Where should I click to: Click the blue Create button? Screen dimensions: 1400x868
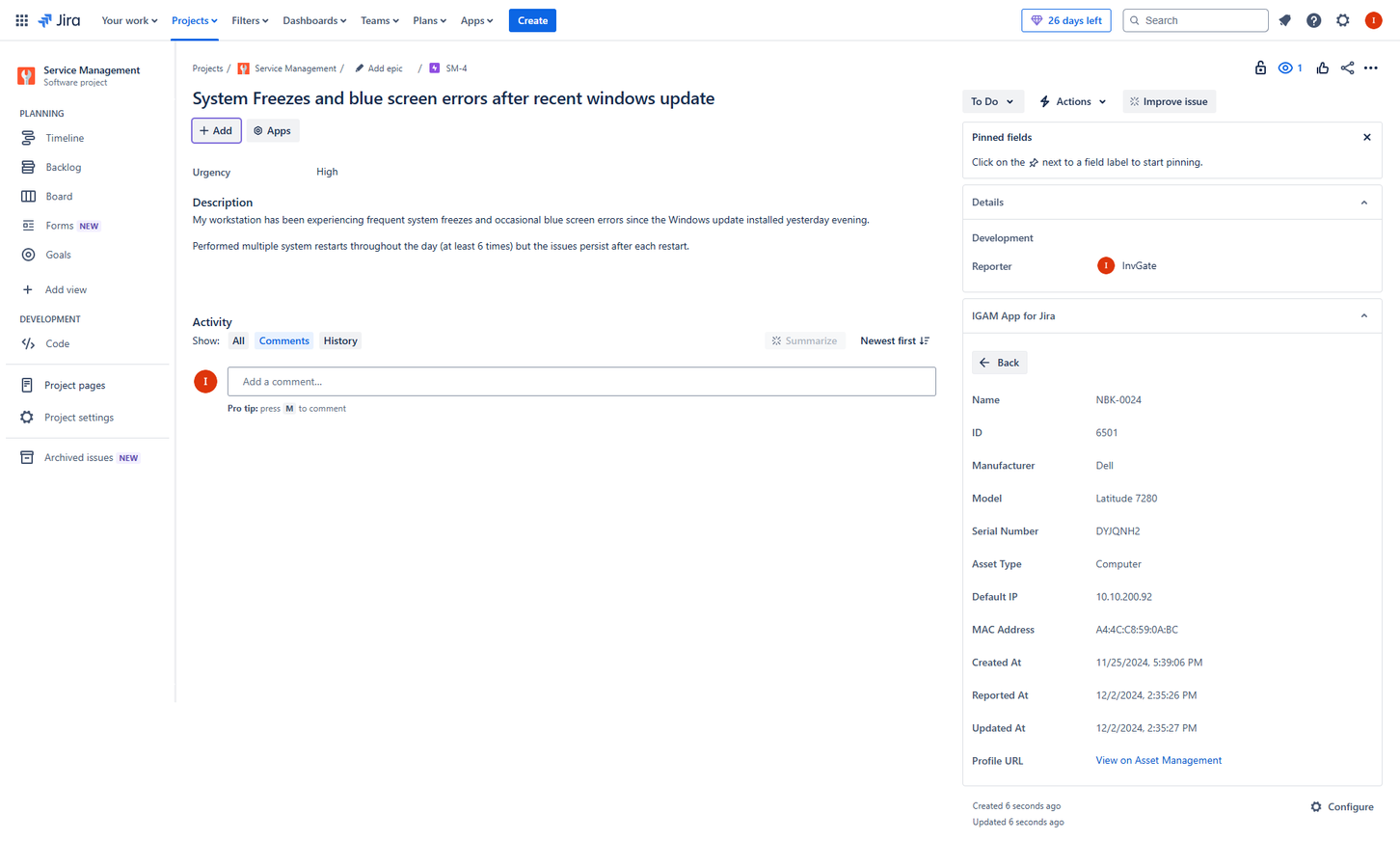tap(532, 20)
